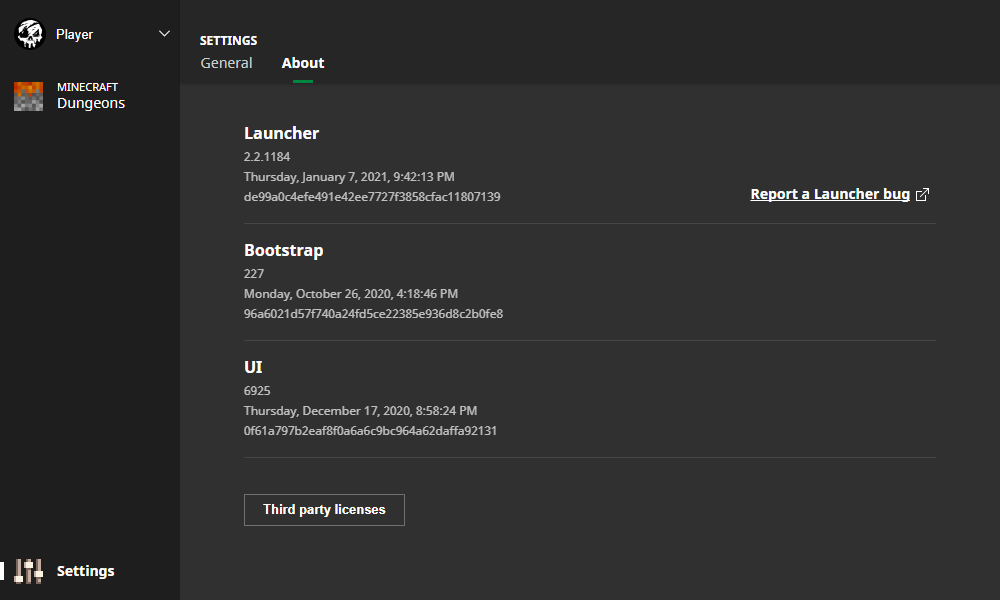Click the Player skull avatar icon
1000x600 pixels.
pyautogui.click(x=30, y=34)
